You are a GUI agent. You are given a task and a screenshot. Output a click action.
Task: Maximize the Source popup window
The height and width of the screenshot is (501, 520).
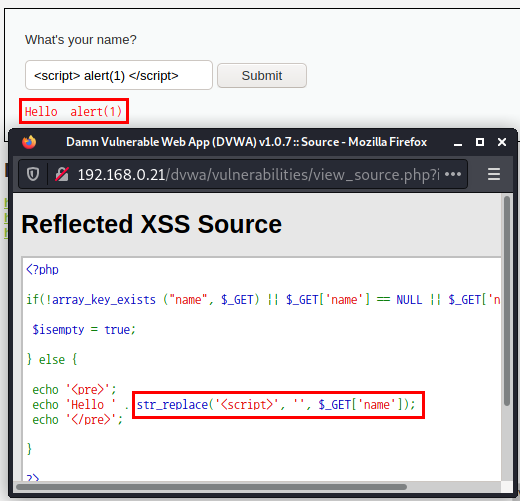(480, 142)
